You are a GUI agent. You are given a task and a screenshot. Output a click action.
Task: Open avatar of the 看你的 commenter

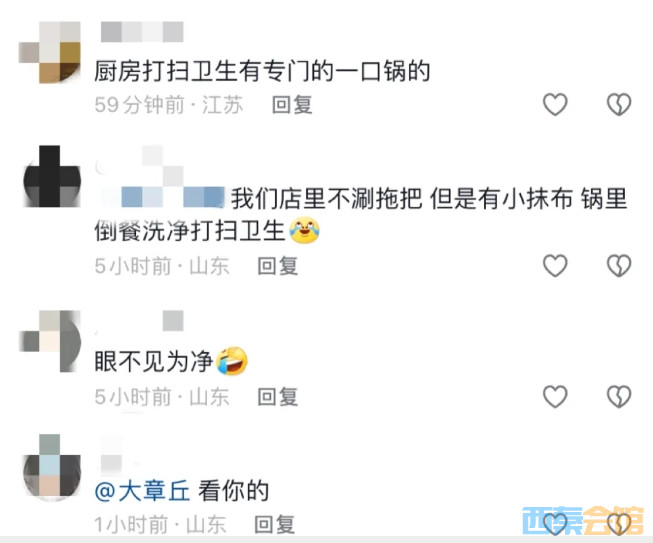point(52,466)
